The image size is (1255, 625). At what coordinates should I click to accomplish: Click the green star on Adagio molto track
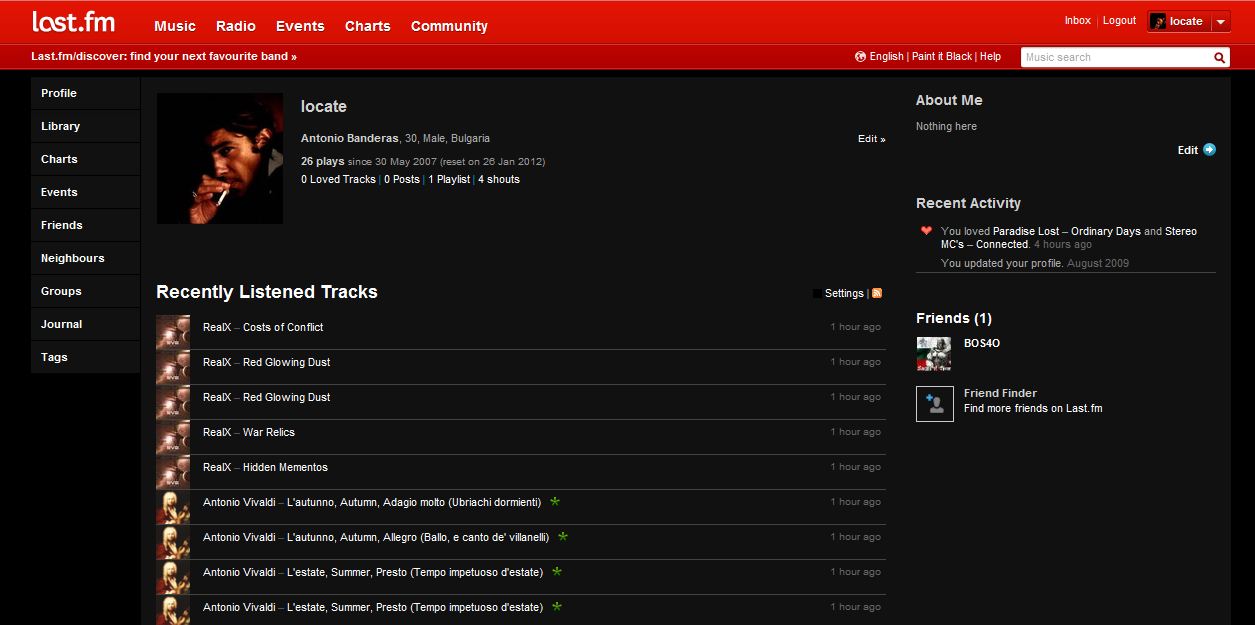coord(555,501)
